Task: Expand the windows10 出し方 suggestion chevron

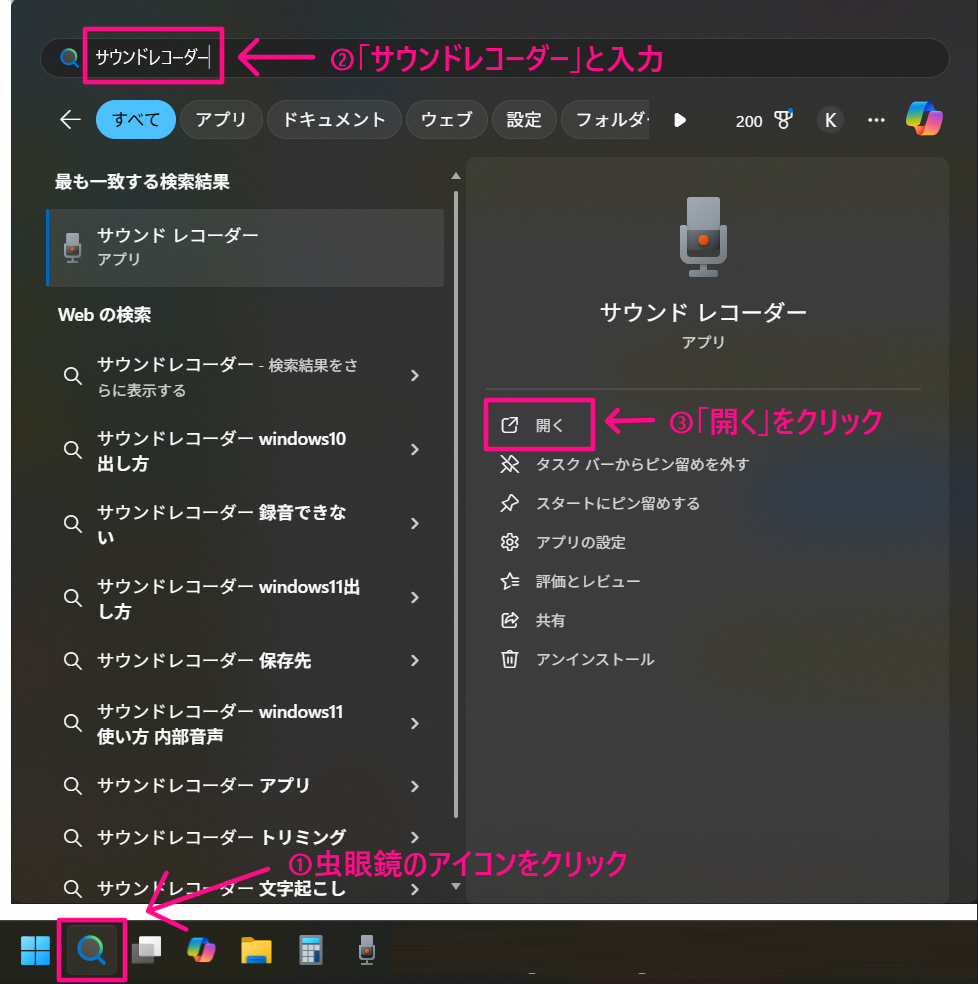Action: tap(414, 449)
